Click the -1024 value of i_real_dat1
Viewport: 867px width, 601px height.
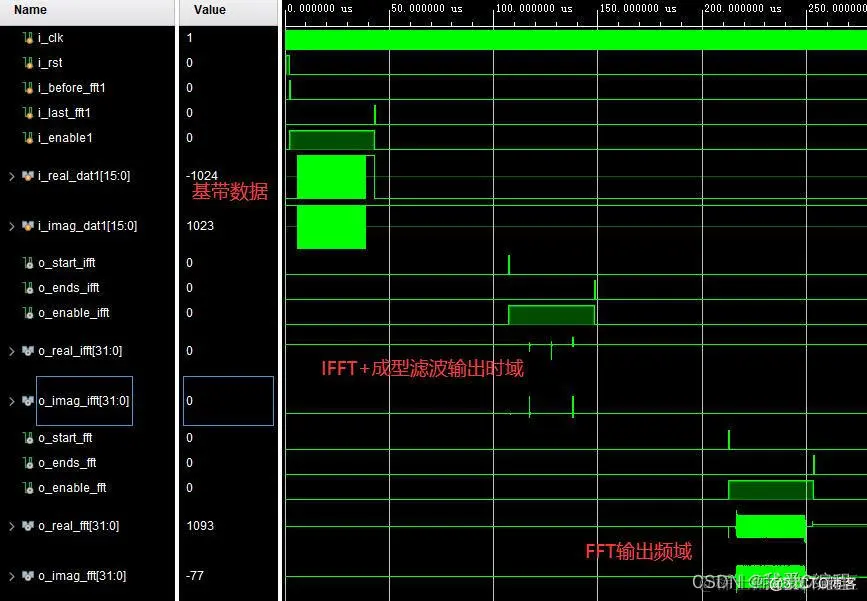pyautogui.click(x=202, y=175)
